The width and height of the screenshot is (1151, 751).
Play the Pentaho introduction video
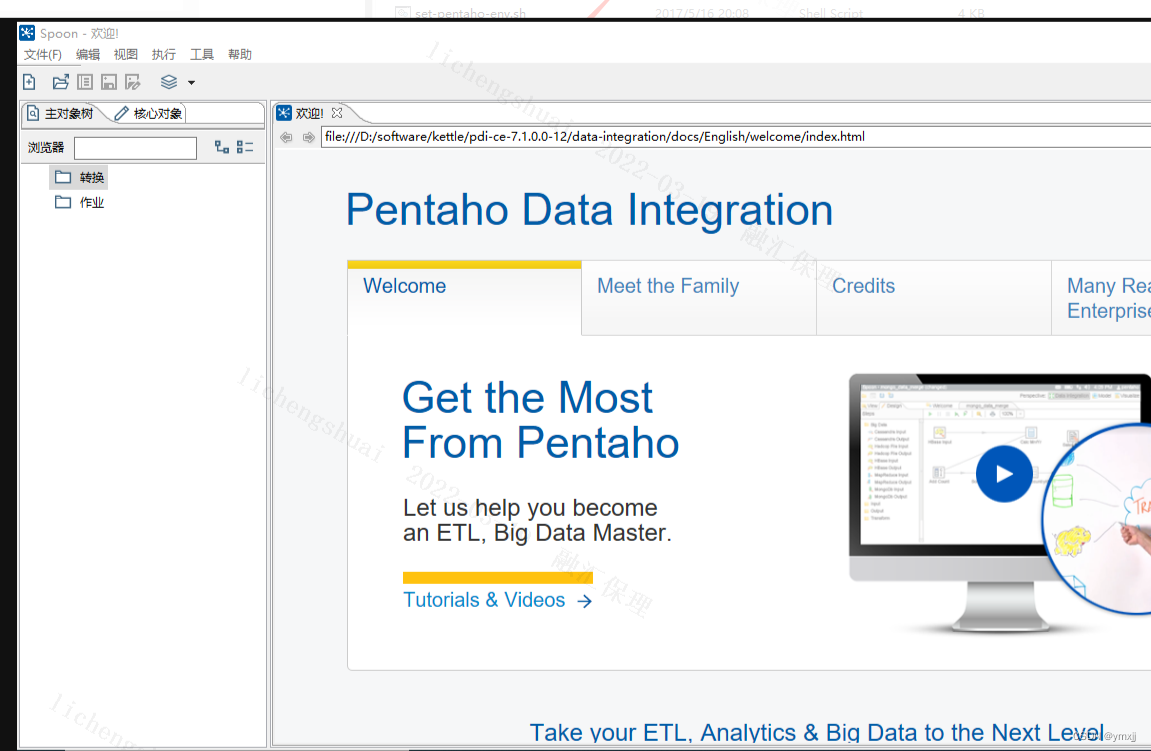point(1004,474)
